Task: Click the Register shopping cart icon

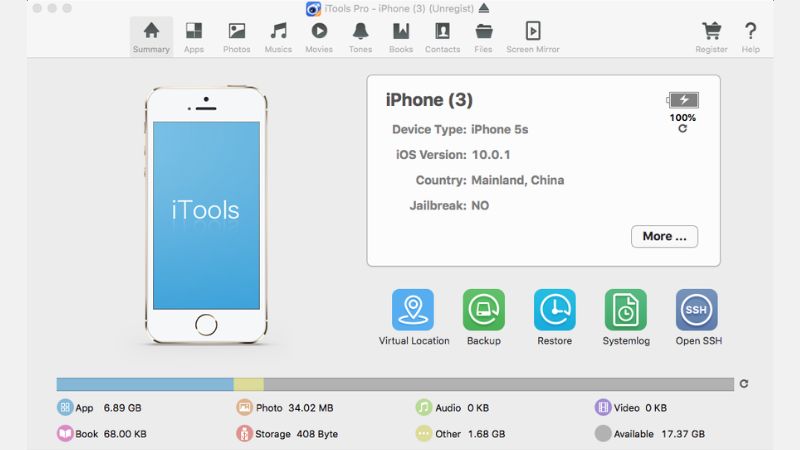Action: 711,31
